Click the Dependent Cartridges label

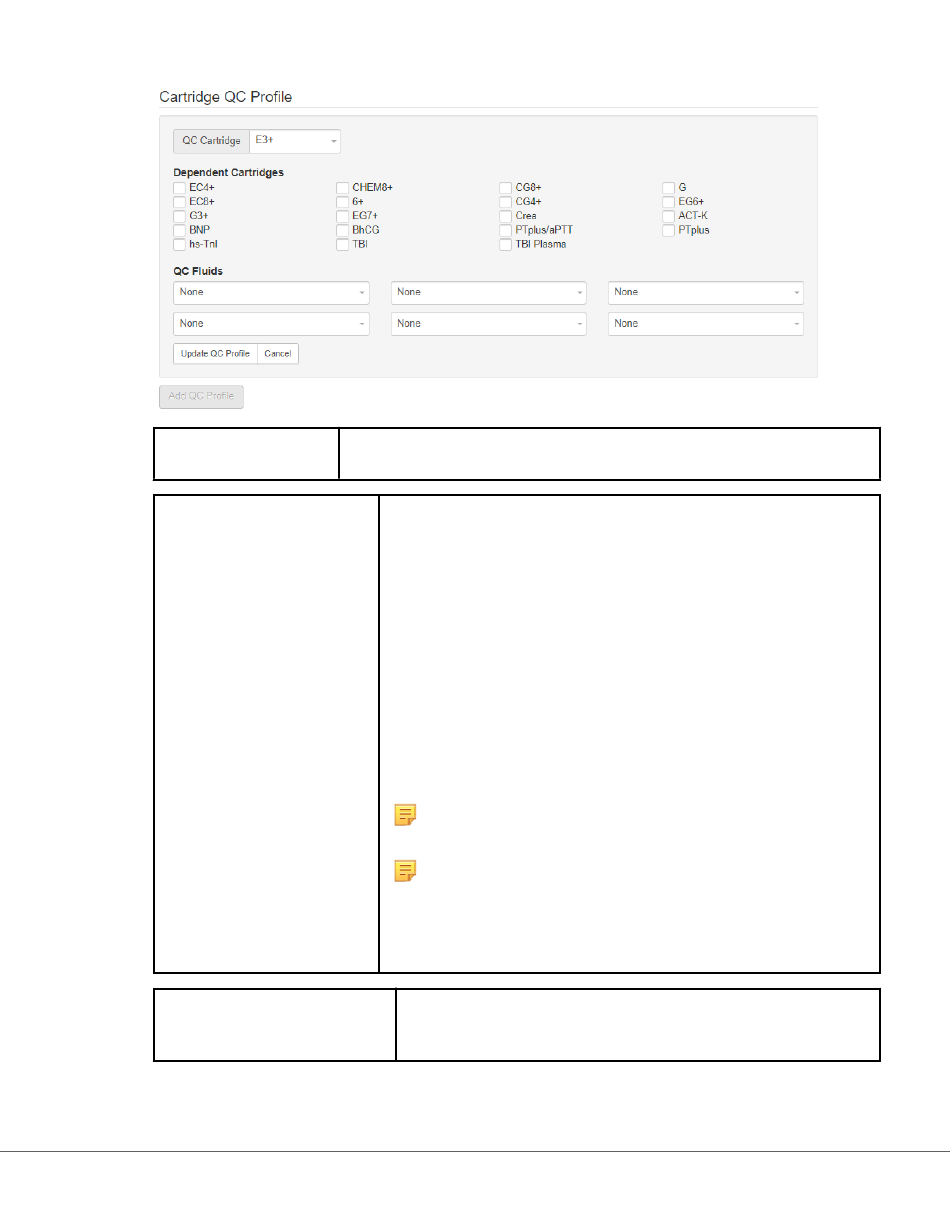pos(228,172)
